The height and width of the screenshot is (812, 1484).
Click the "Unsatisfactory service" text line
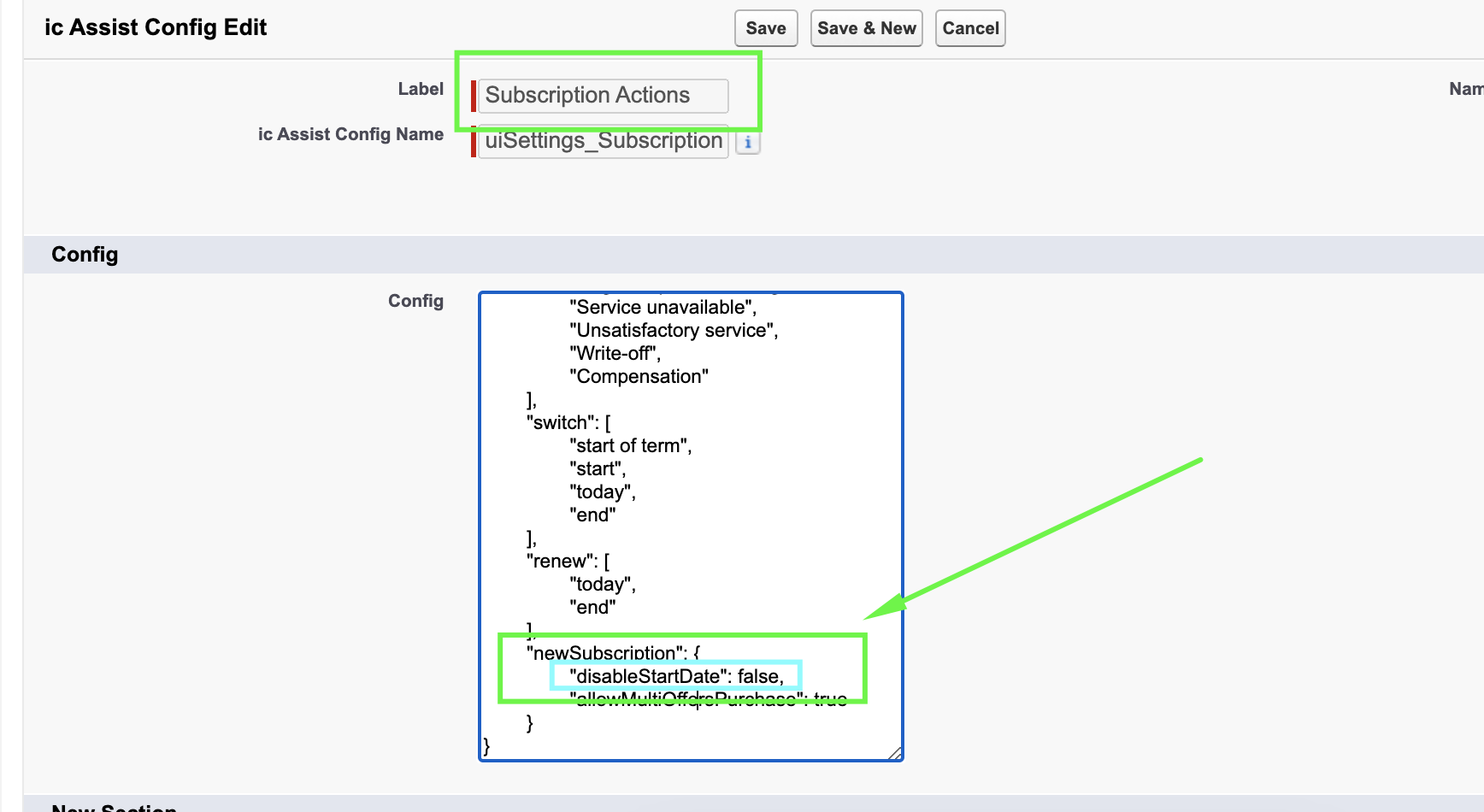674,331
